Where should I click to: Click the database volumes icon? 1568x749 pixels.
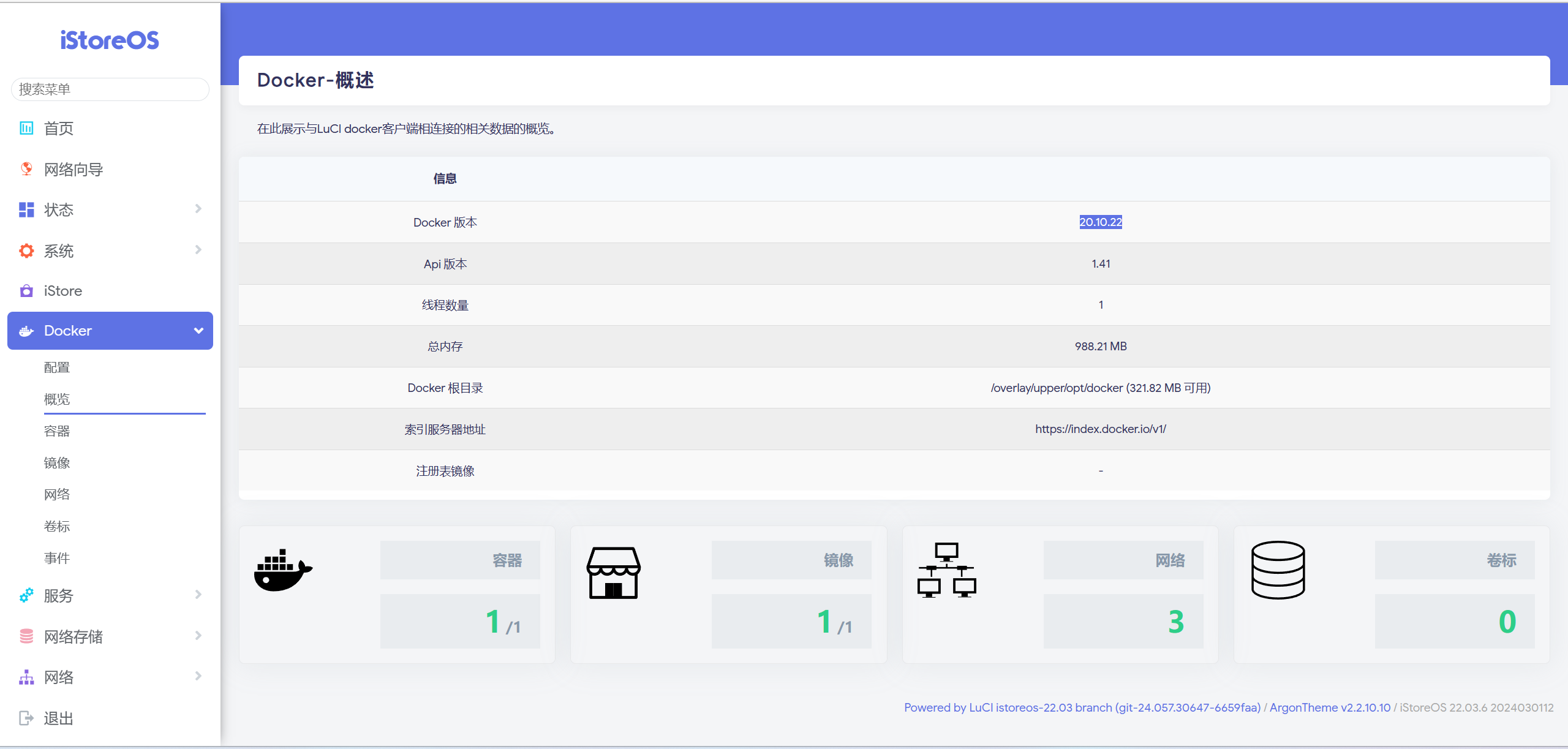click(x=1278, y=570)
